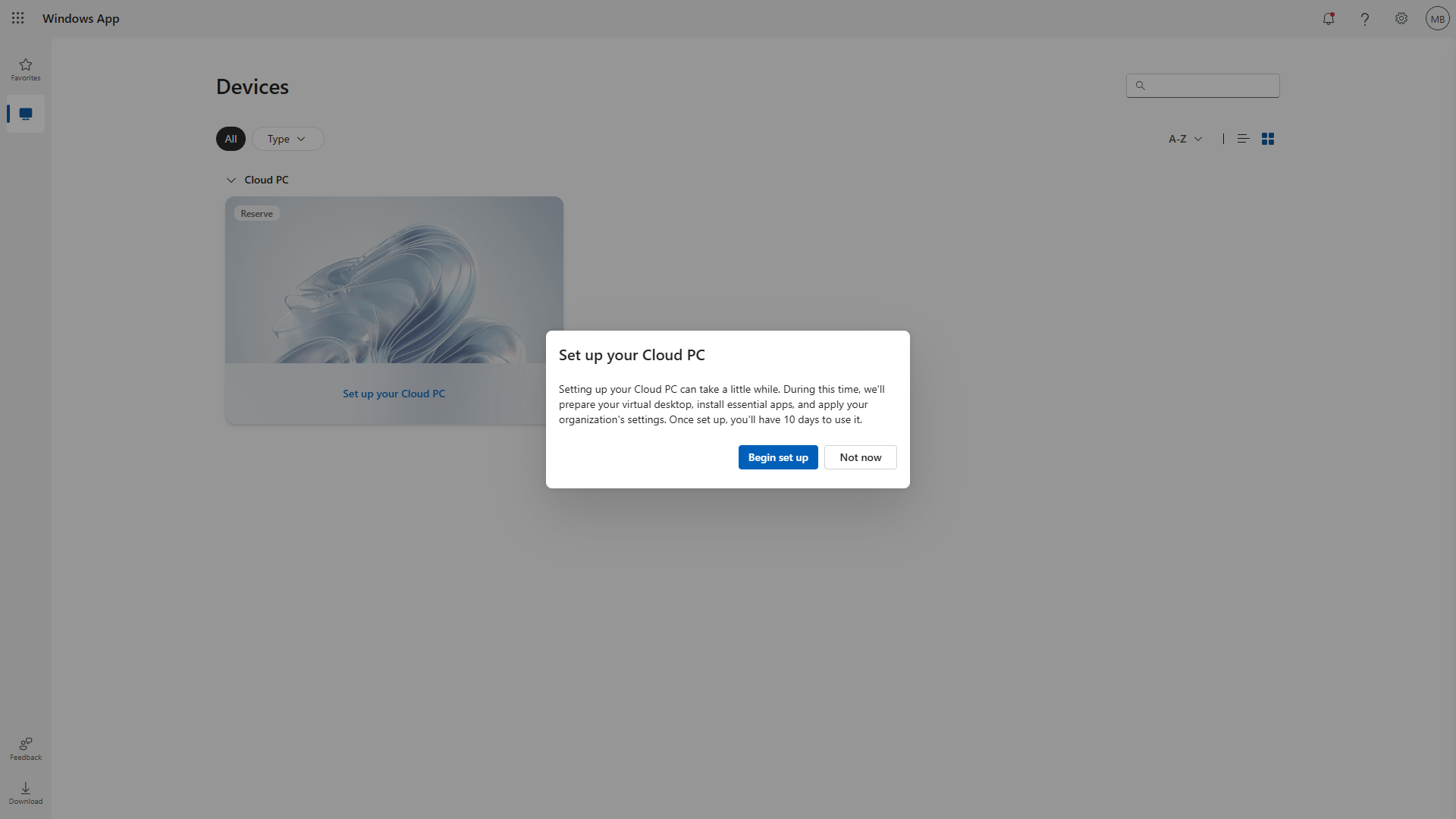Collapse the Cloud PC section
Viewport: 1456px width, 819px height.
click(x=231, y=180)
